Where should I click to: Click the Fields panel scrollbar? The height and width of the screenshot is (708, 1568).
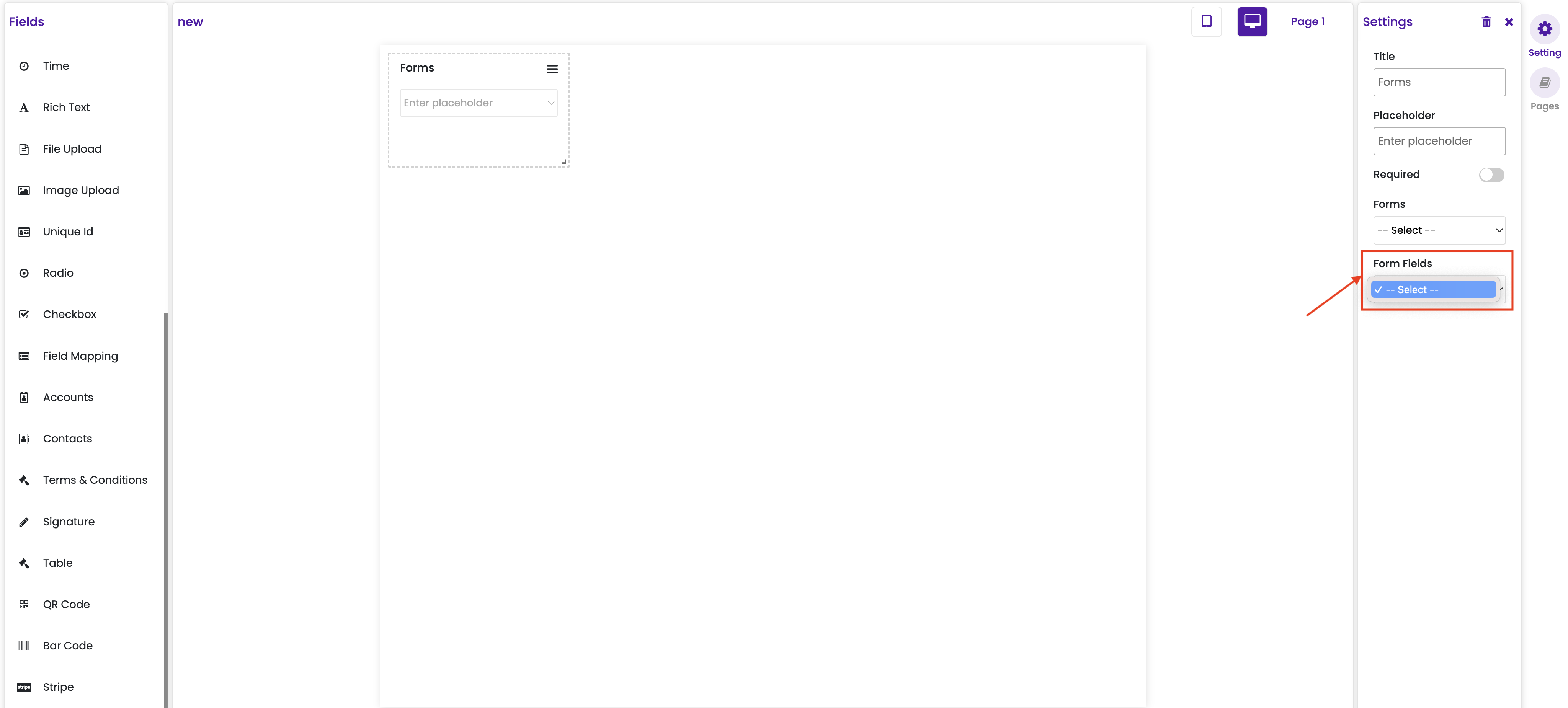coord(165,509)
